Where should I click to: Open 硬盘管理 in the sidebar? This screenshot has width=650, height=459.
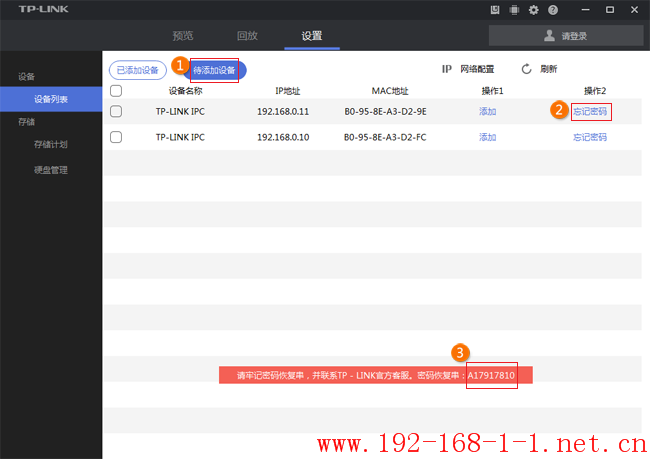51,170
